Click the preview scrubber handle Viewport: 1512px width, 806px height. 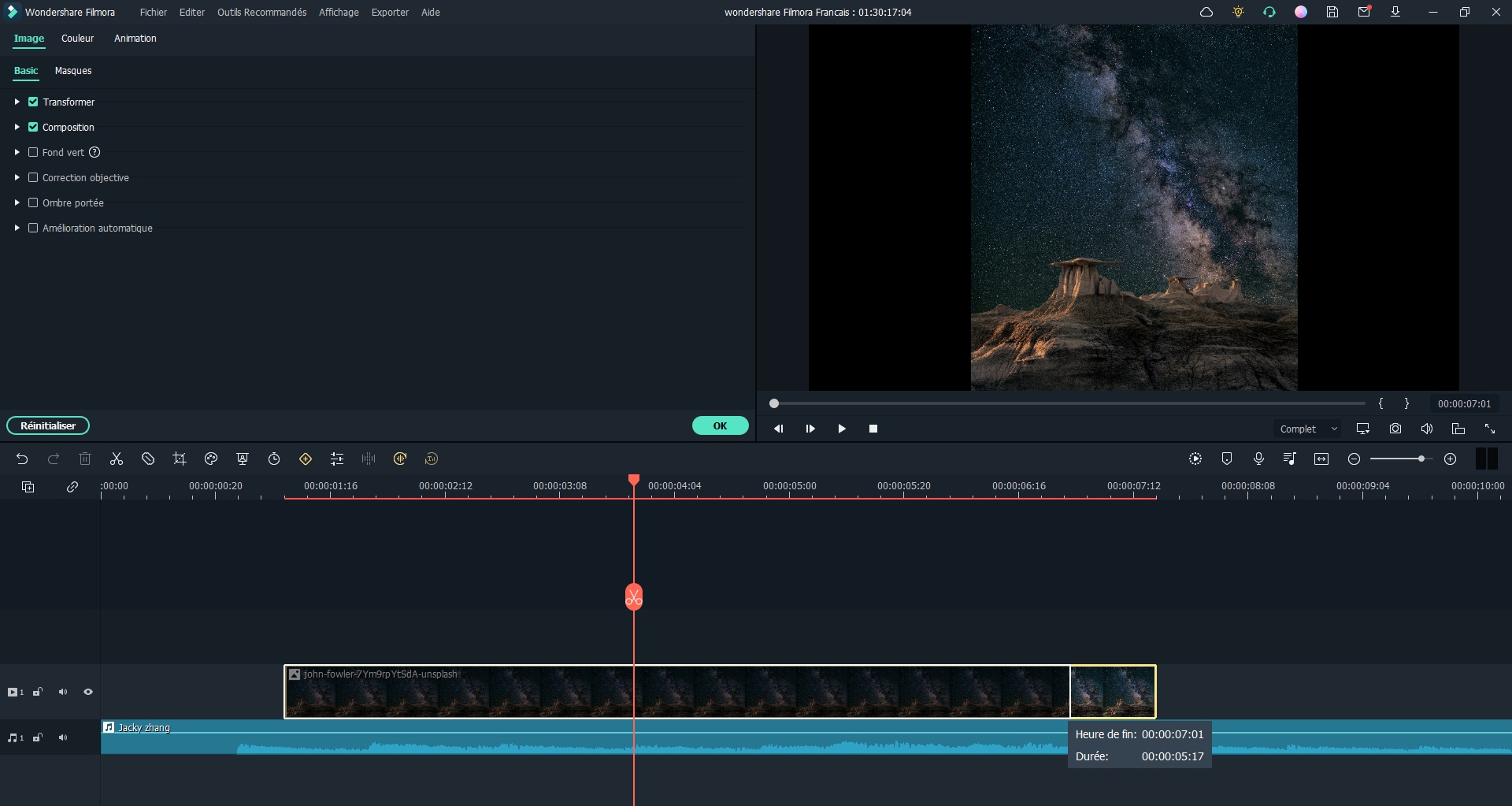tap(774, 403)
